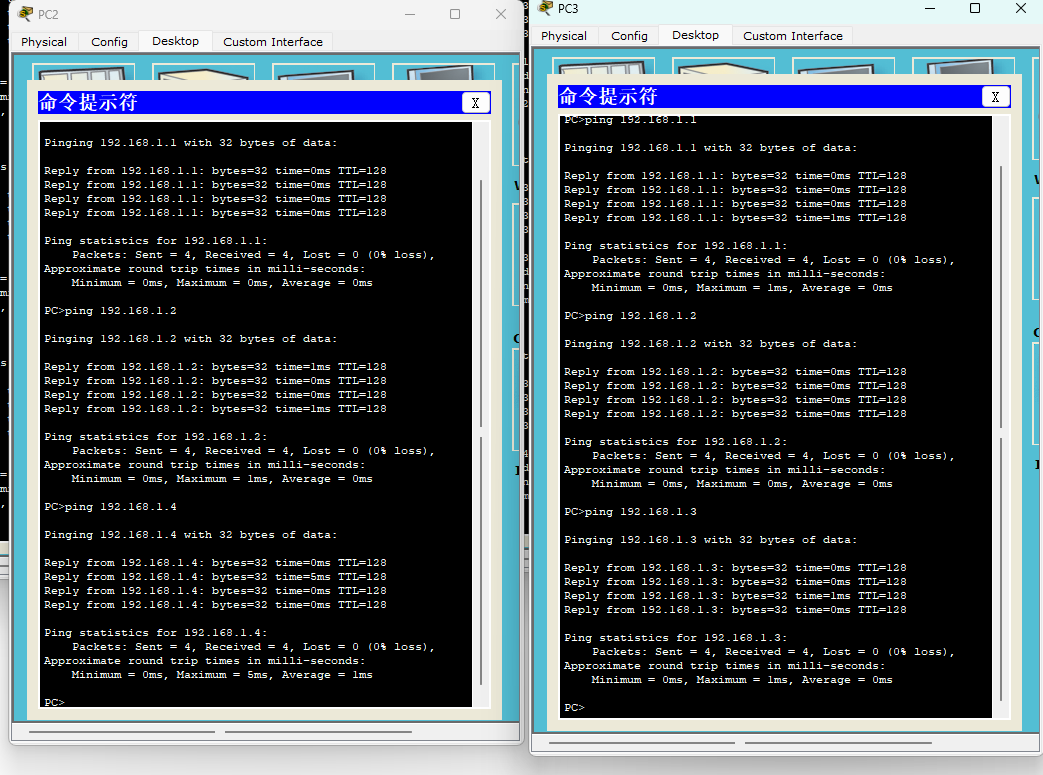Close the PC3 command prompt with X
This screenshot has width=1043, height=775.
[995, 97]
